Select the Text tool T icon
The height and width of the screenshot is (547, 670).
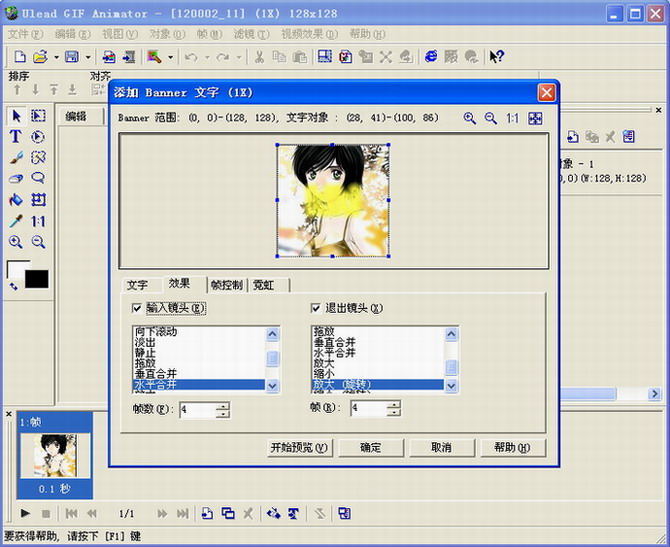point(15,137)
